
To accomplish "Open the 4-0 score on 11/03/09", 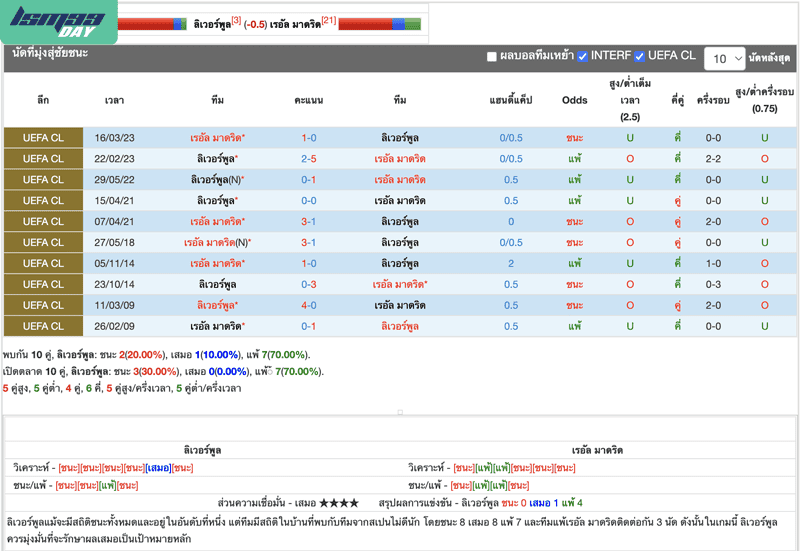I will tap(309, 305).
